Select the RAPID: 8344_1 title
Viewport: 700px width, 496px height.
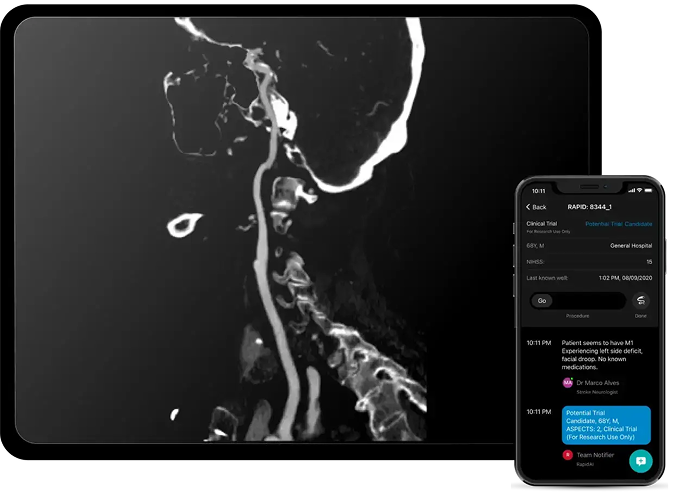(x=589, y=207)
